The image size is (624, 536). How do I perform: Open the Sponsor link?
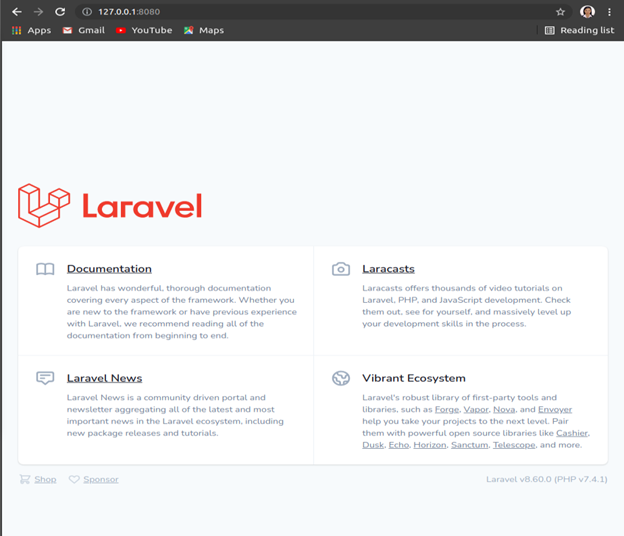coord(101,479)
